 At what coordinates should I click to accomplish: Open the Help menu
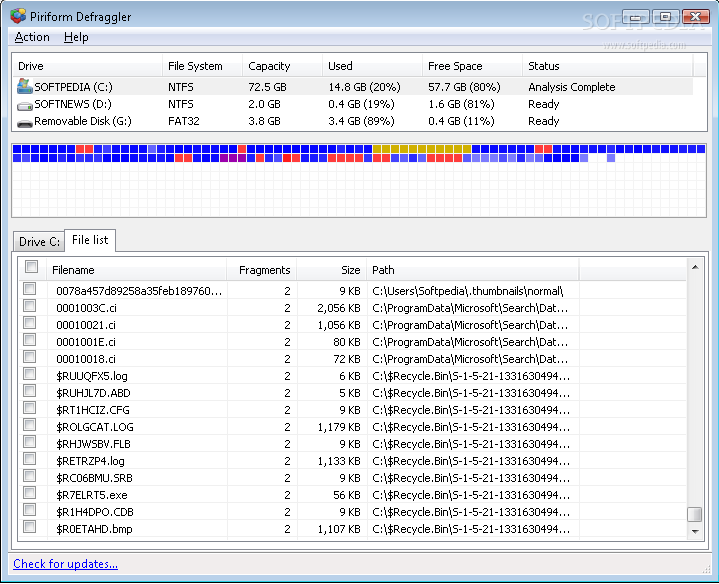(76, 37)
